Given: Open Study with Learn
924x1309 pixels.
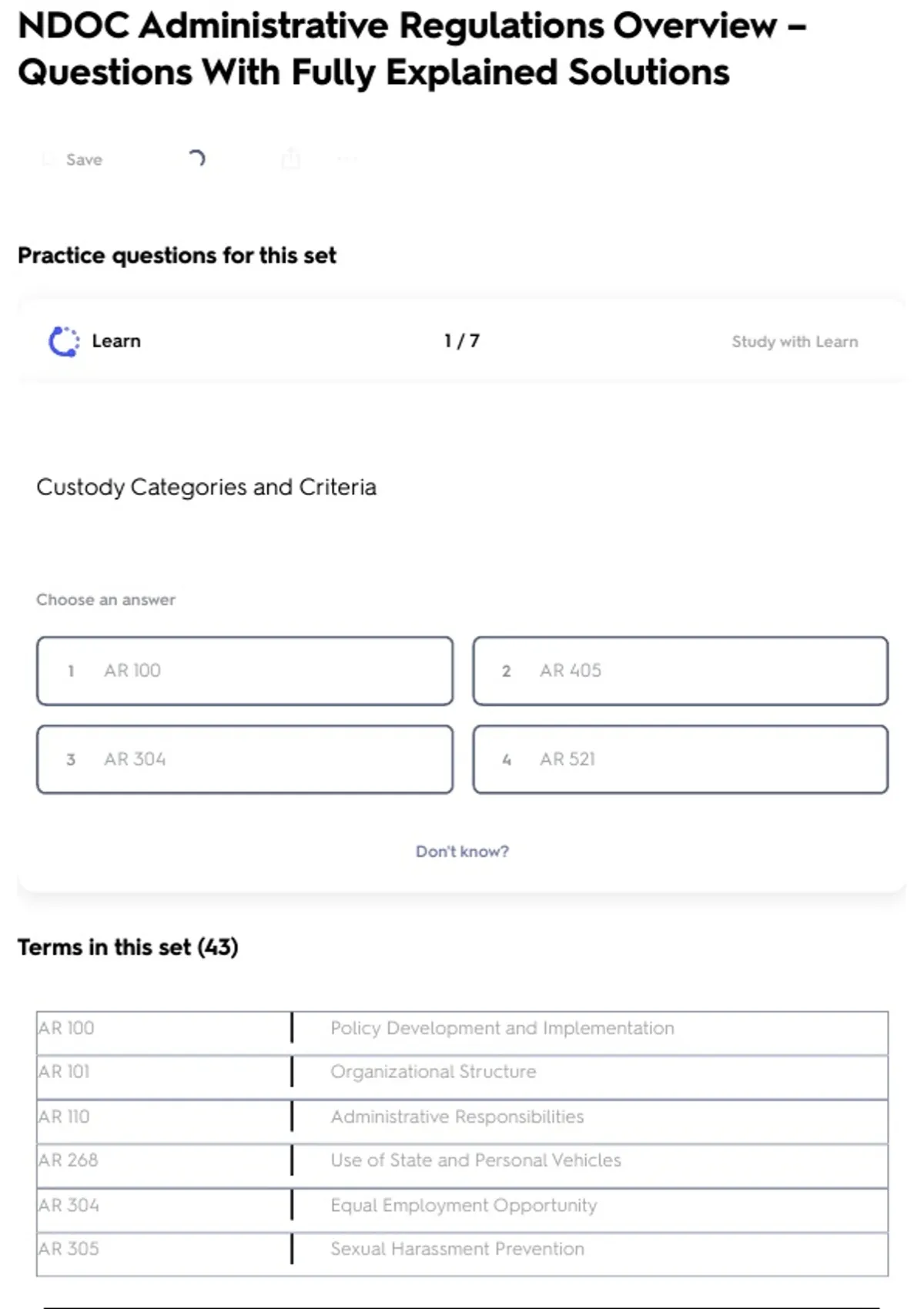Looking at the screenshot, I should pos(794,342).
